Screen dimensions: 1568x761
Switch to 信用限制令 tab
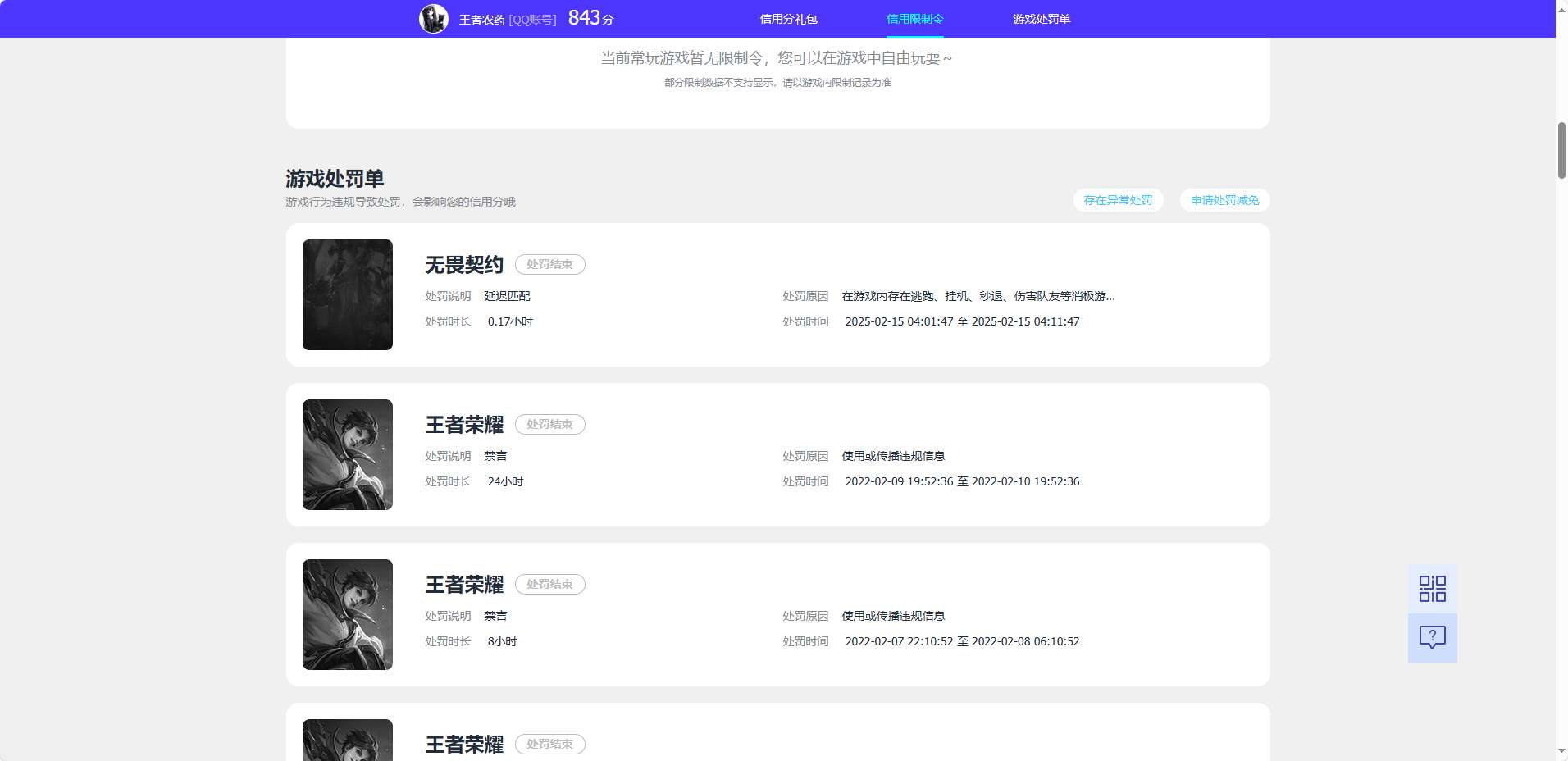click(x=914, y=19)
